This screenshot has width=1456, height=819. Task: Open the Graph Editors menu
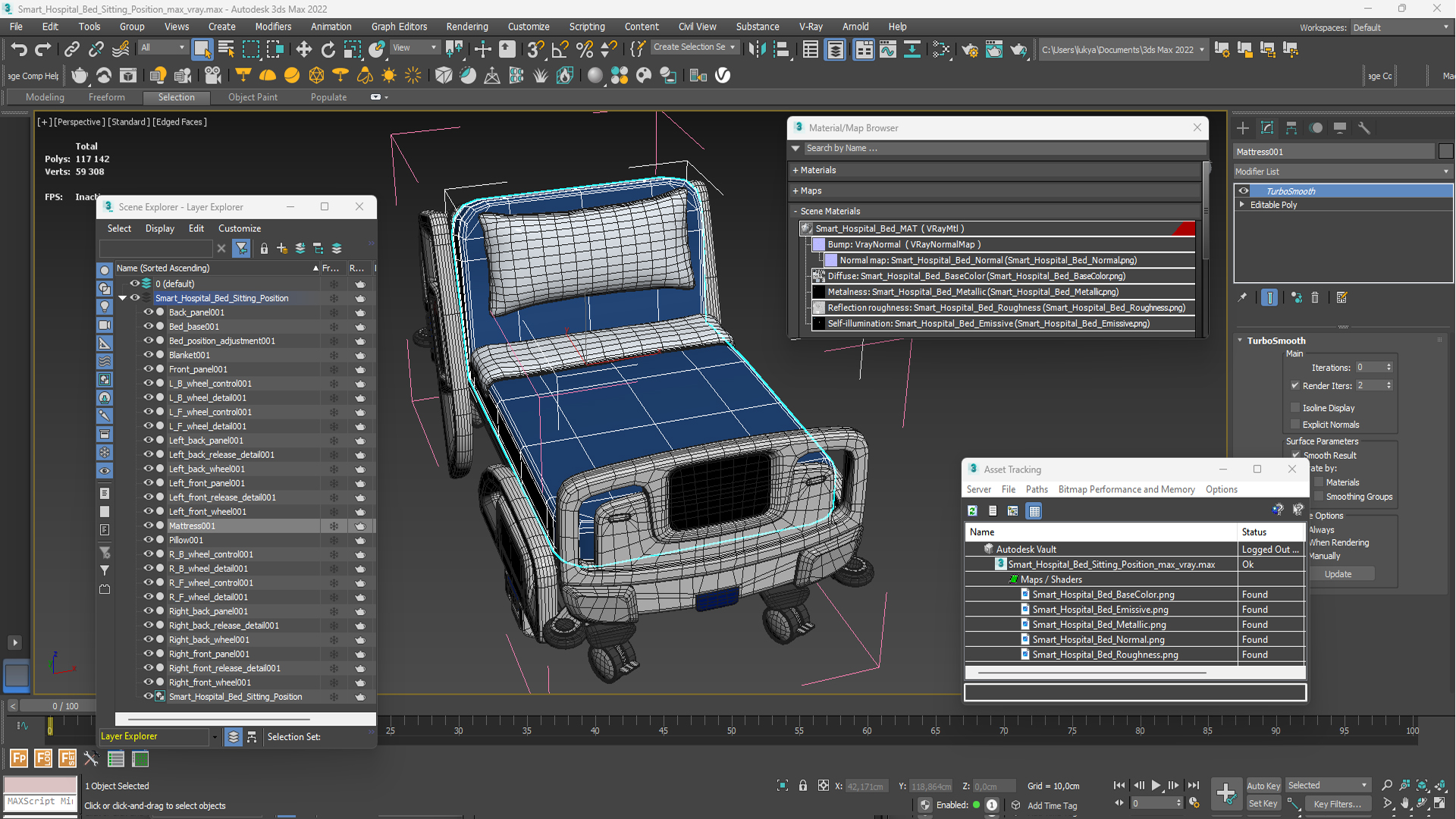(399, 27)
